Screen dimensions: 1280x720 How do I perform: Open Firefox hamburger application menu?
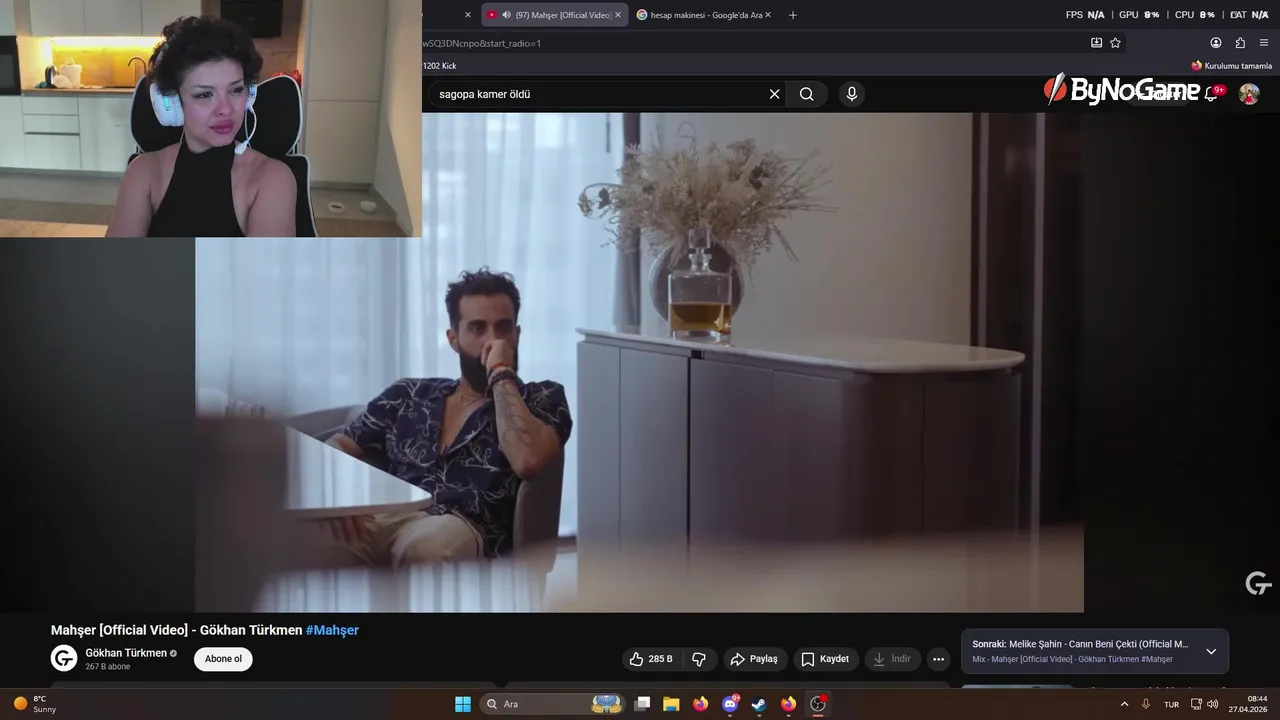click(x=1264, y=43)
